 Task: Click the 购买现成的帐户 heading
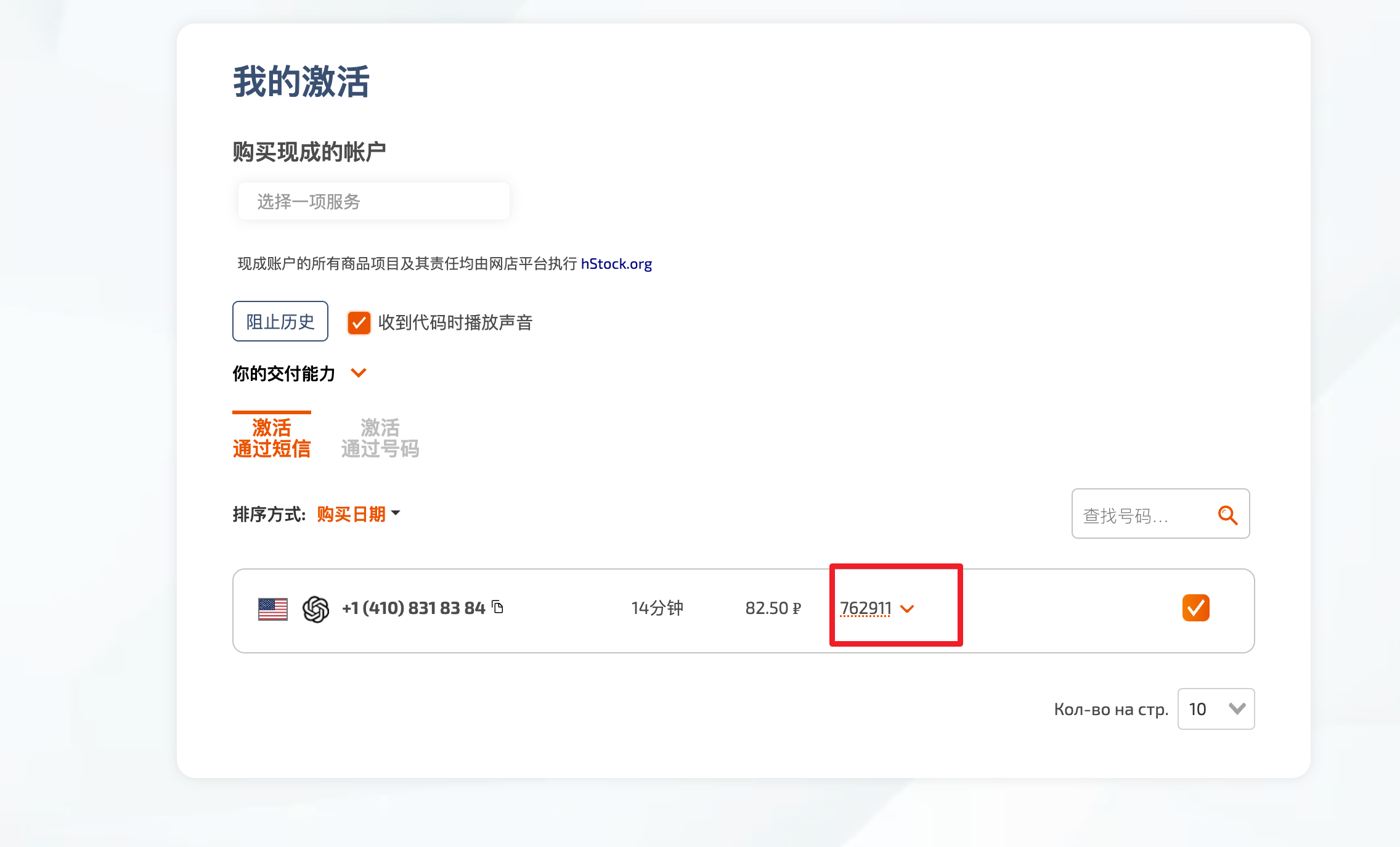[309, 152]
